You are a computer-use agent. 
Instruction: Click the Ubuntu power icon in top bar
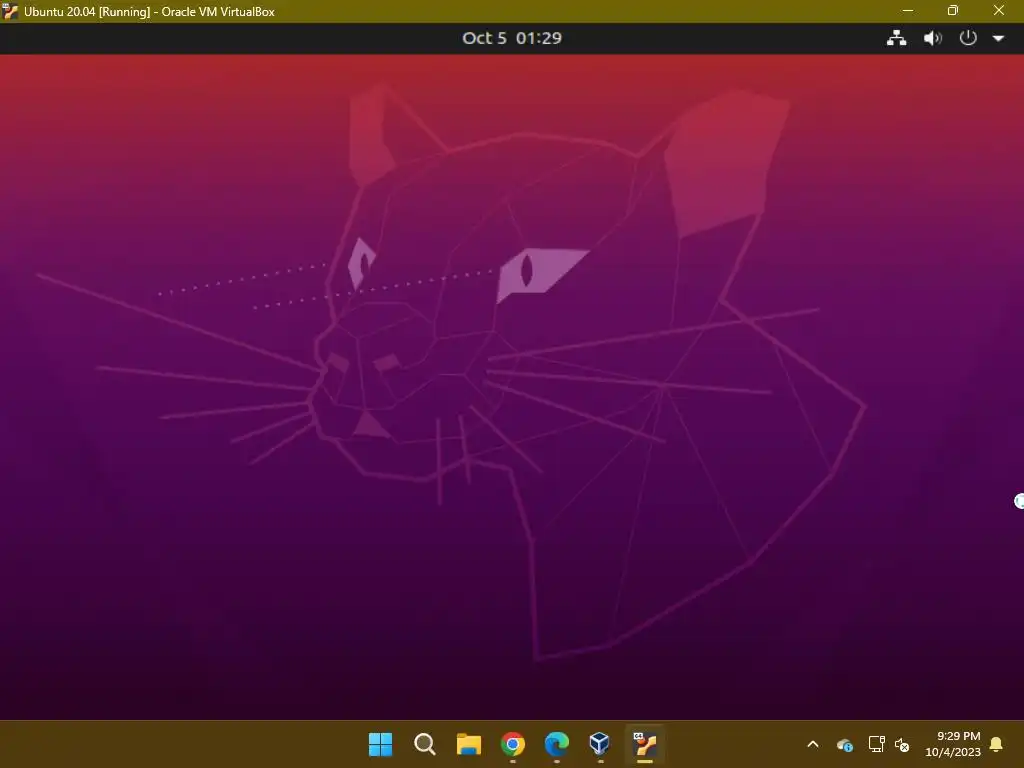(x=967, y=38)
